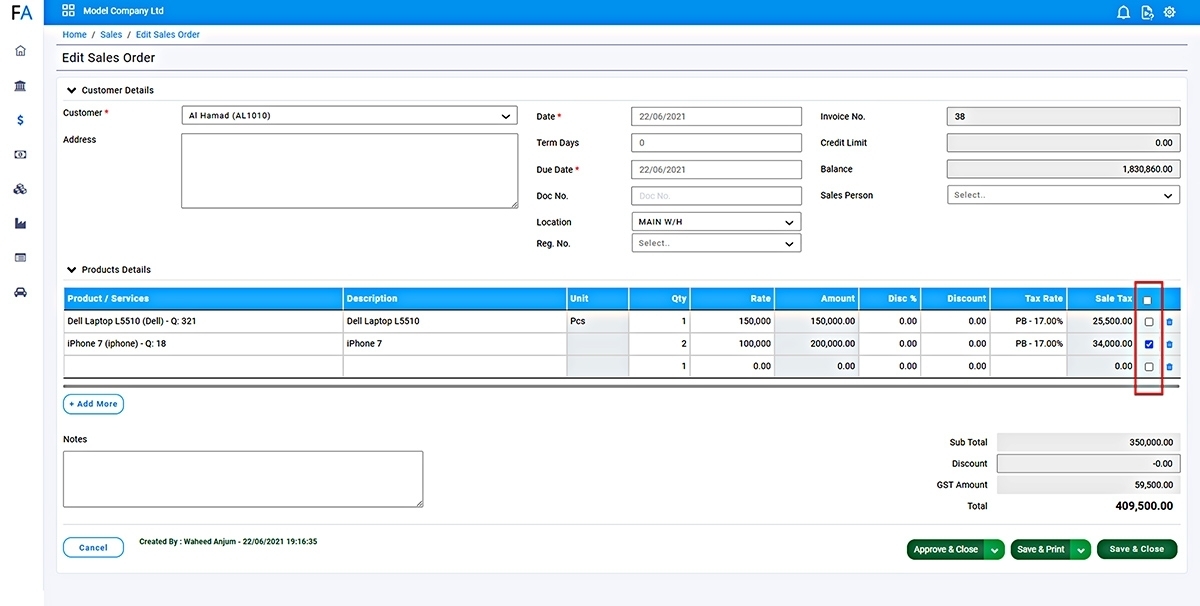Open the Customer dropdown Al Hamad (AL1010)
Viewport: 1200px width, 606px height.
click(x=349, y=116)
